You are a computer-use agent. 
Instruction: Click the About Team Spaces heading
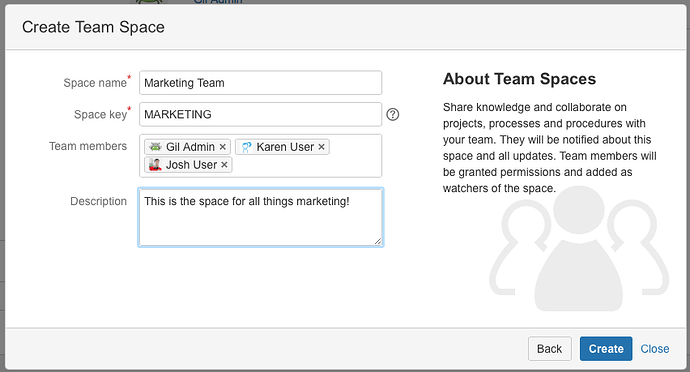pos(519,79)
